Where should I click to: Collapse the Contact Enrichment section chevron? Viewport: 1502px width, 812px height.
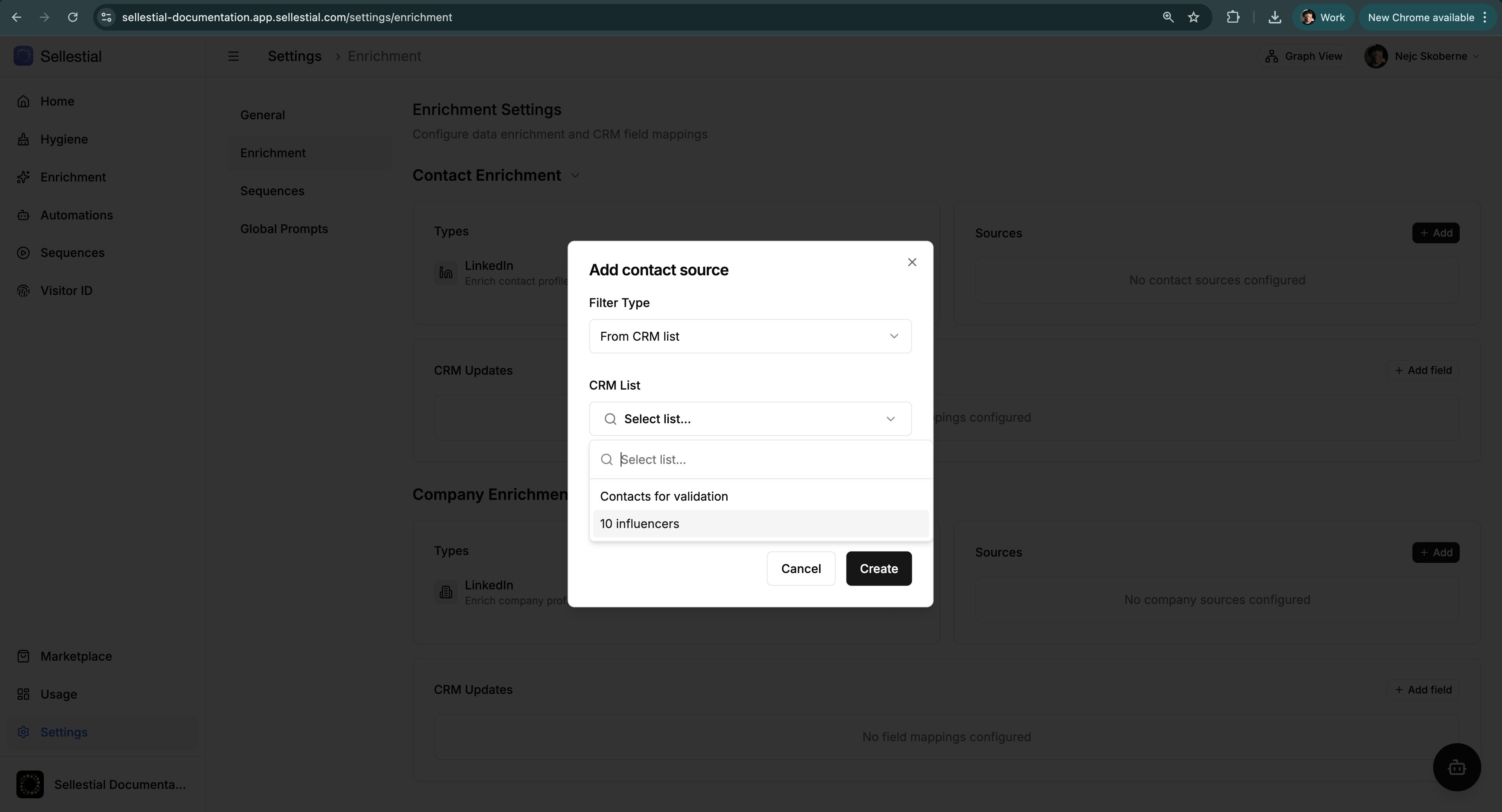tap(575, 175)
